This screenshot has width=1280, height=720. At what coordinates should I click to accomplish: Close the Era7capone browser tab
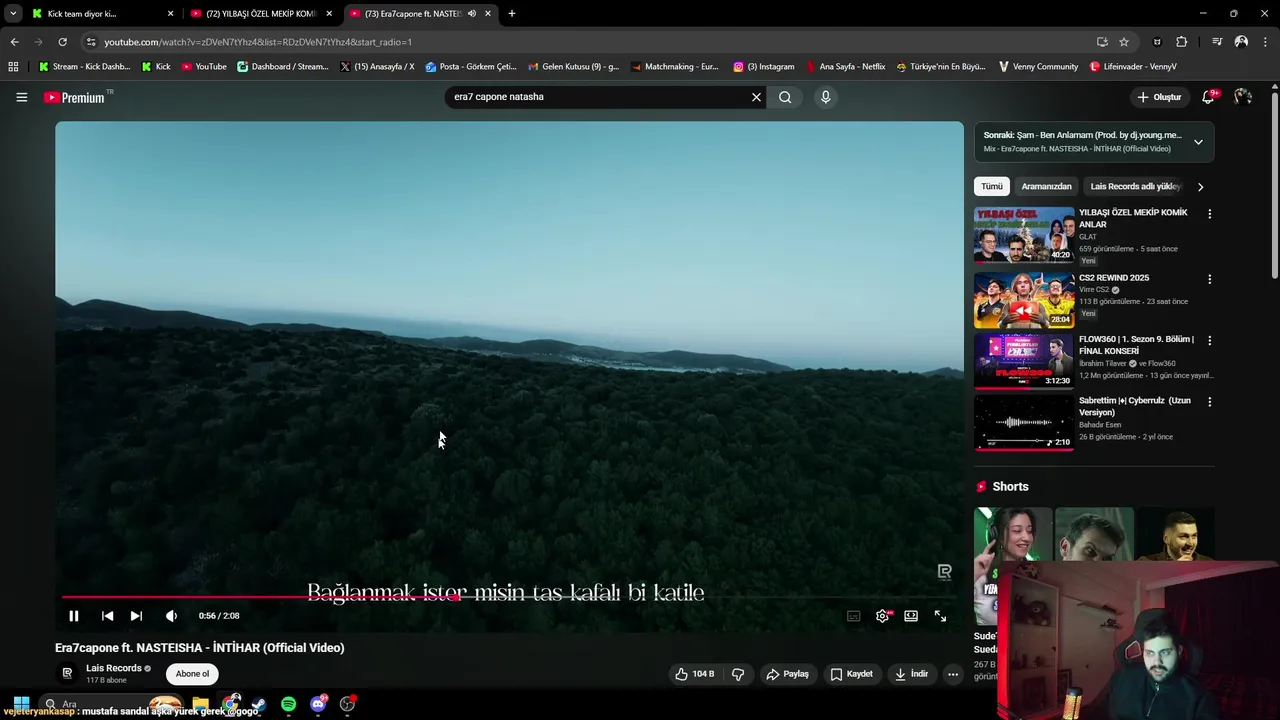(488, 14)
